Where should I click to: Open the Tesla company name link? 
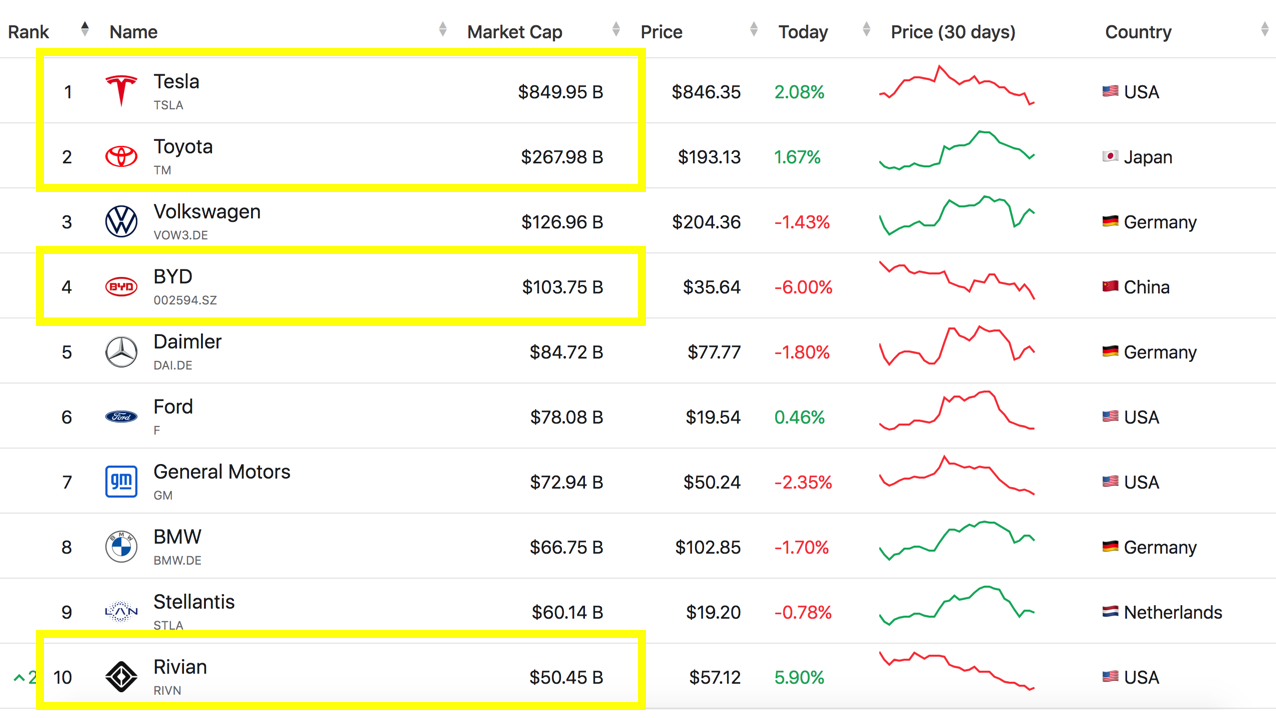[176, 82]
